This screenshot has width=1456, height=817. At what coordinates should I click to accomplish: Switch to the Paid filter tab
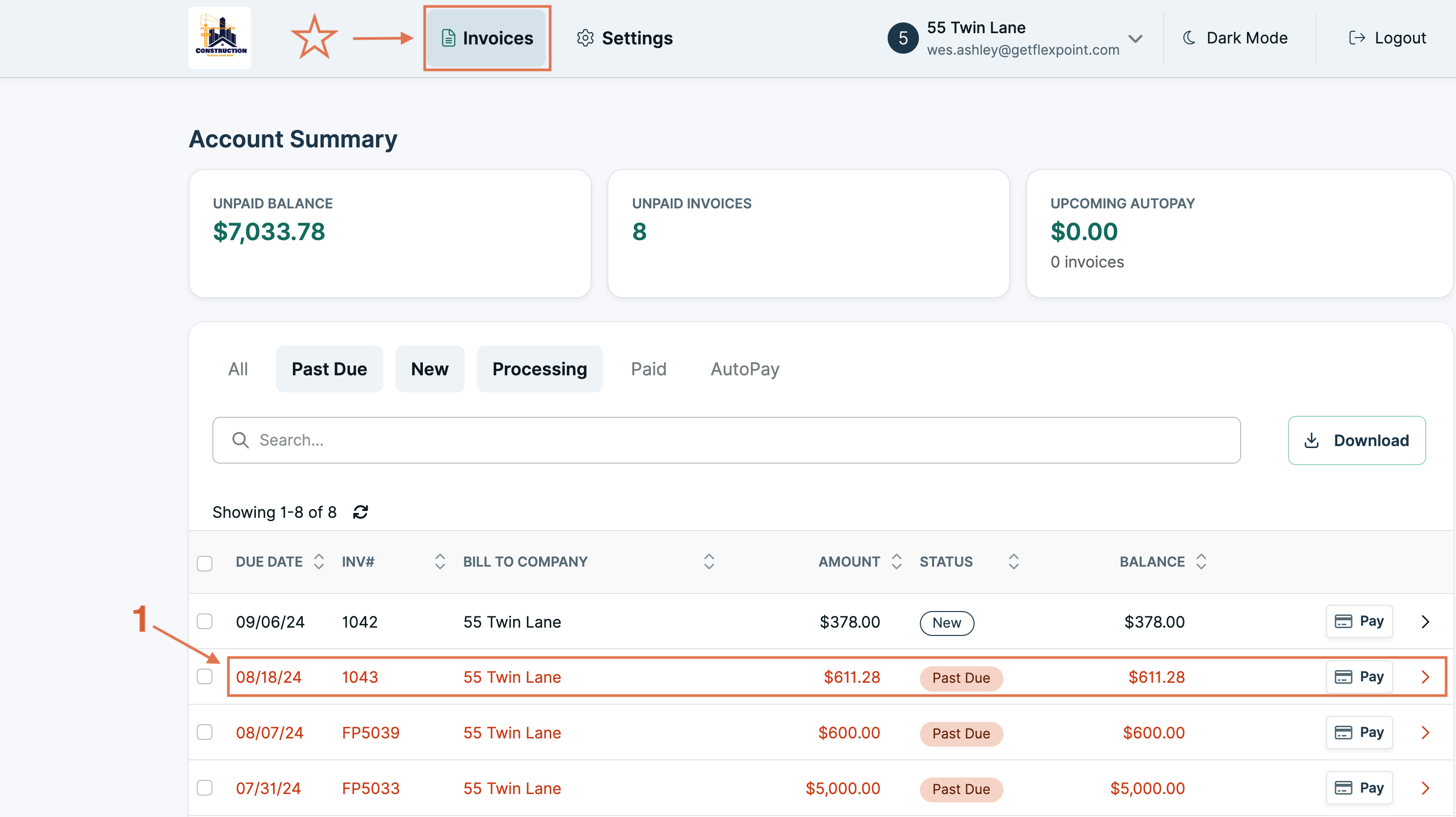point(648,368)
